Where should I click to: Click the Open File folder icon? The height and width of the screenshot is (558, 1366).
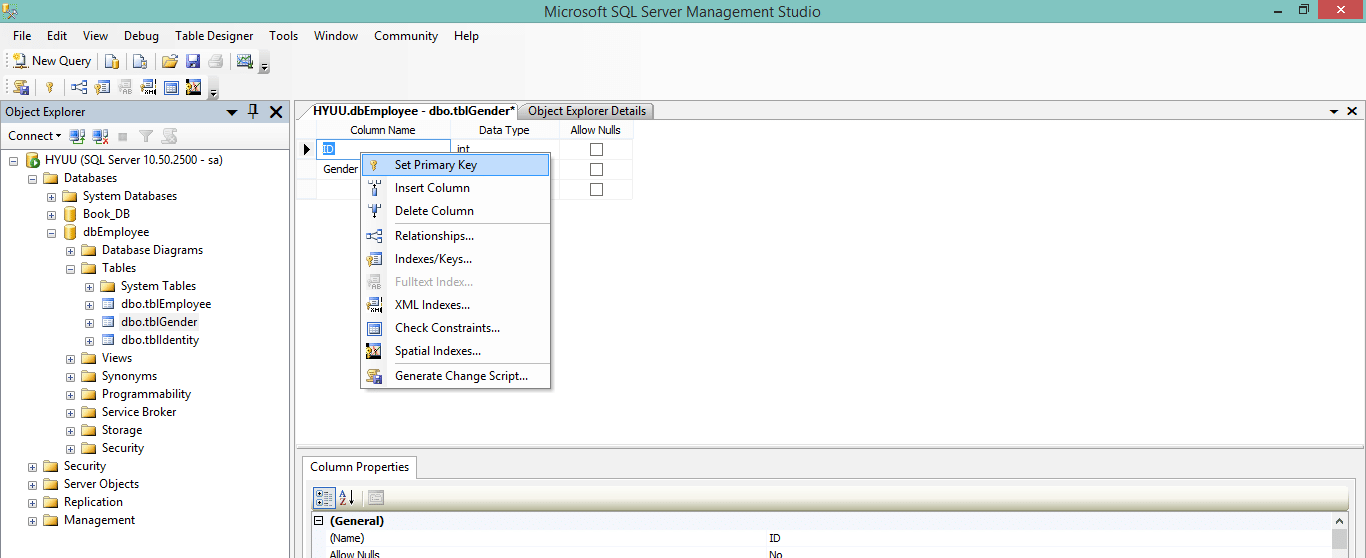(170, 61)
